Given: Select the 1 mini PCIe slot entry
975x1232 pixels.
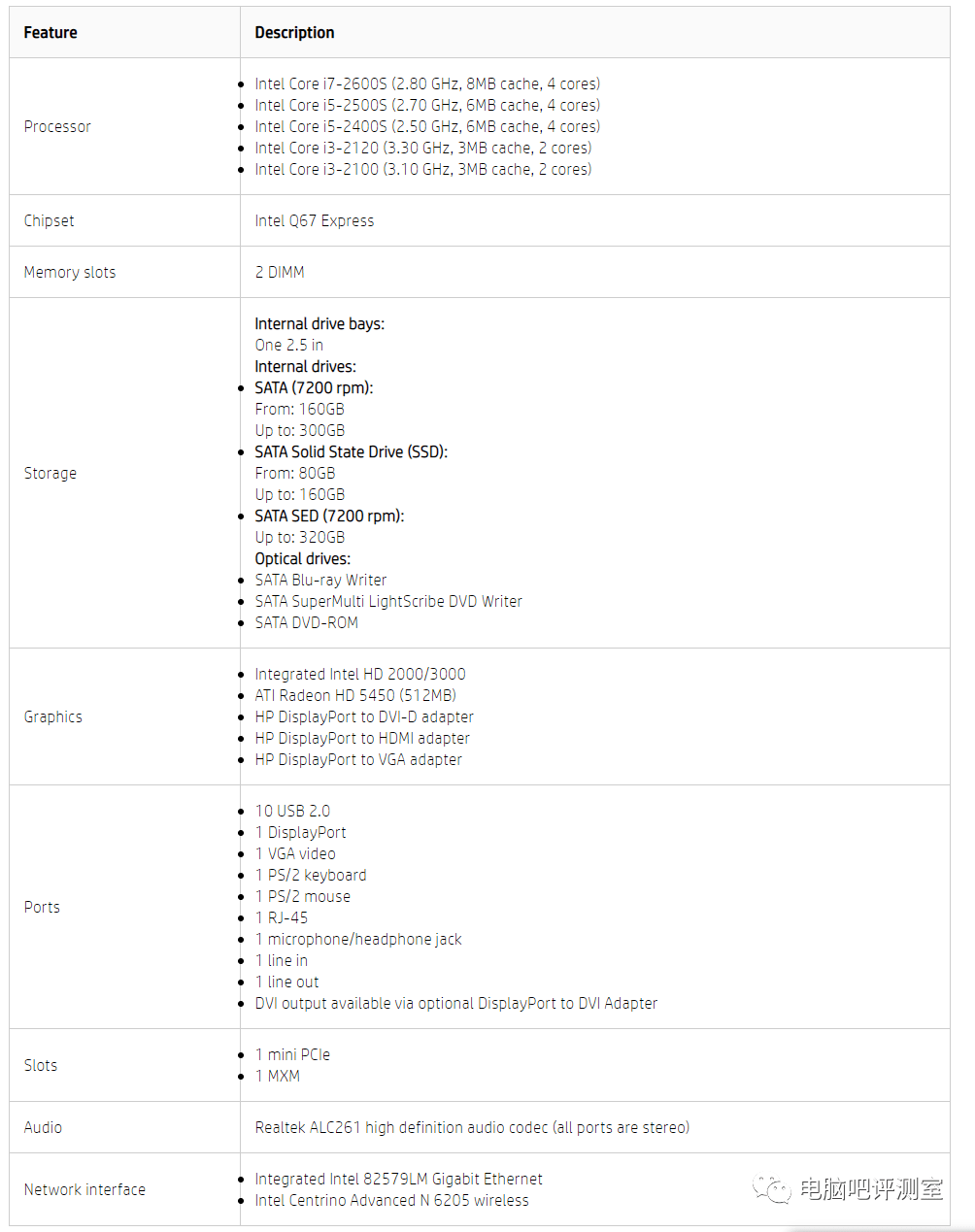Looking at the screenshot, I should tap(292, 1054).
